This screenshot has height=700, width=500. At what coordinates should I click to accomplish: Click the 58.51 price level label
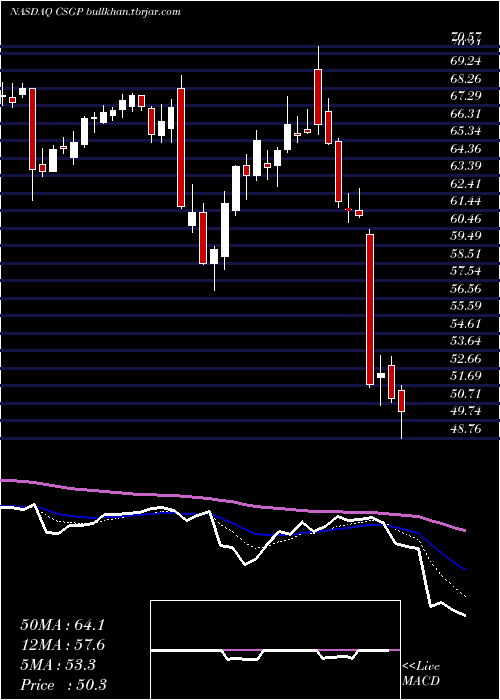[x=466, y=254]
